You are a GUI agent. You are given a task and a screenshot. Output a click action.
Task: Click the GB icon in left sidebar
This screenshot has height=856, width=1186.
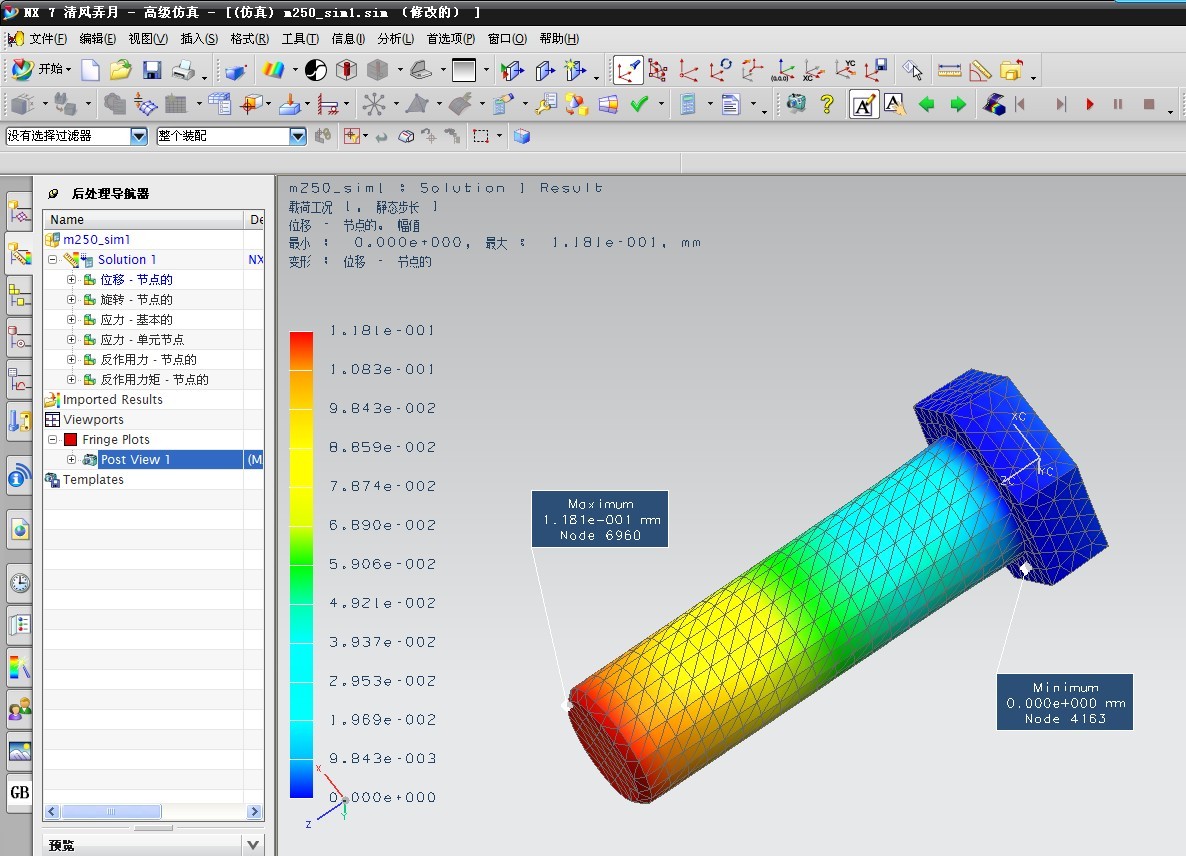coord(20,792)
